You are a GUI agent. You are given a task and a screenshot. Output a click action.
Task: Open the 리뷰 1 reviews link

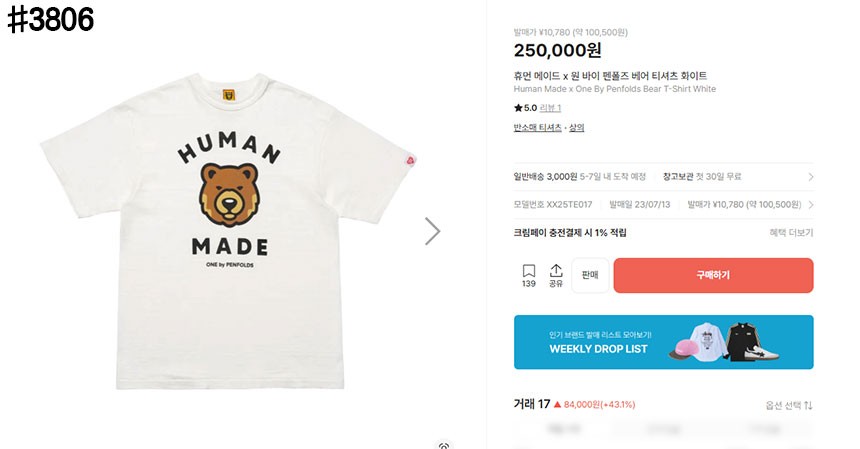pyautogui.click(x=551, y=108)
